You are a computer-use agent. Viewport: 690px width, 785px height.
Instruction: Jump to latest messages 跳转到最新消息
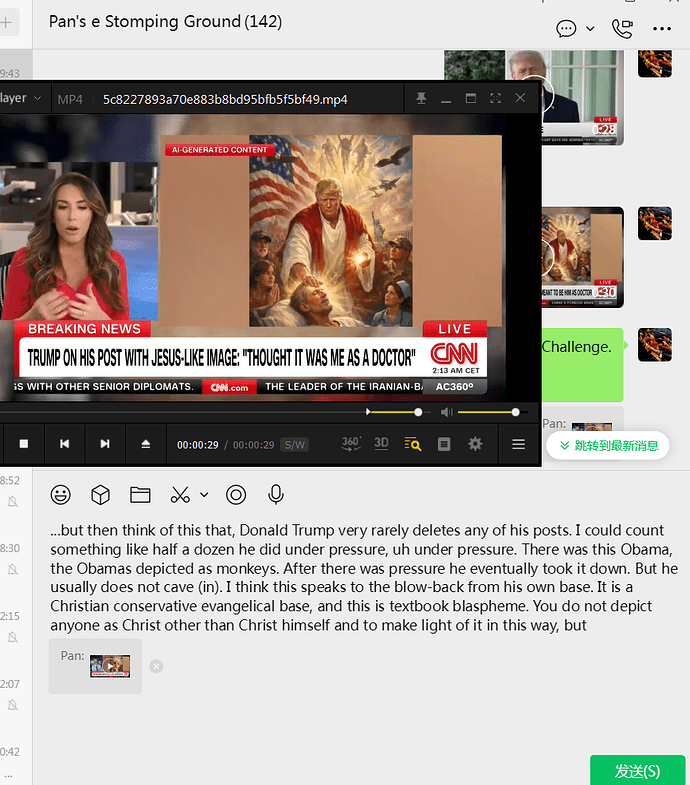[x=608, y=446]
